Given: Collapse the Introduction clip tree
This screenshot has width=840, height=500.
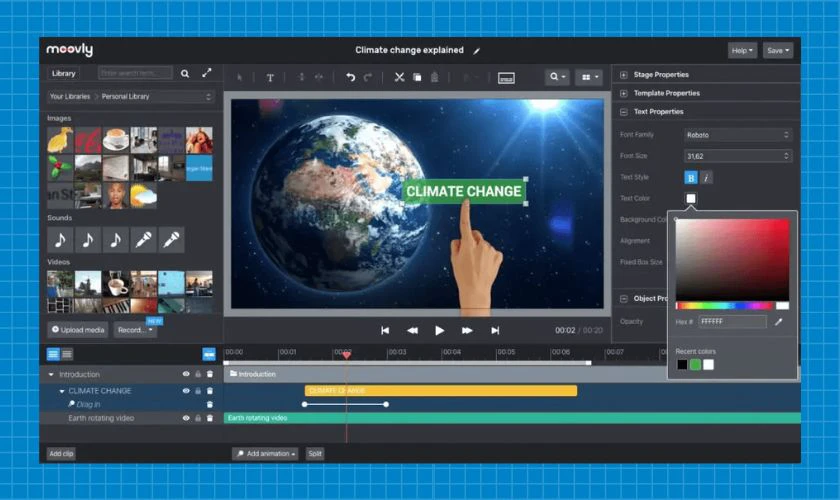Looking at the screenshot, I should [51, 375].
